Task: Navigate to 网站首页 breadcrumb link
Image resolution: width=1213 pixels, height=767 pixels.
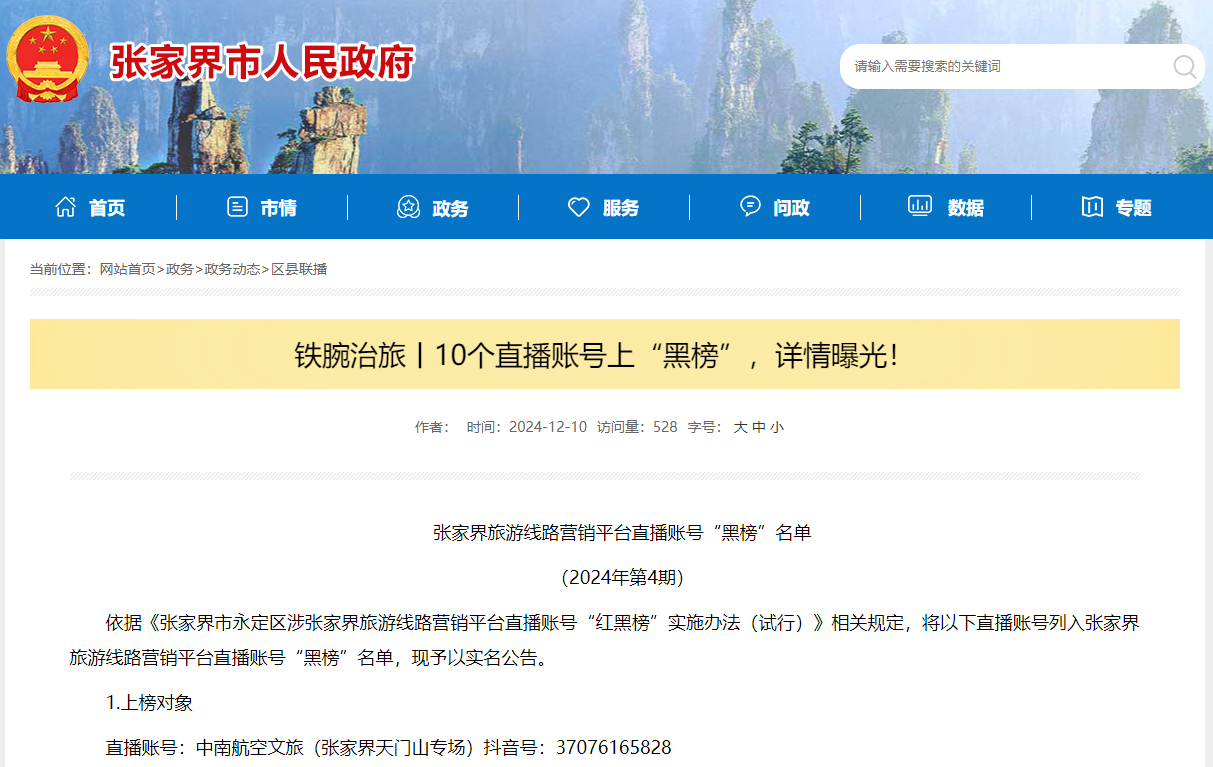Action: point(129,269)
